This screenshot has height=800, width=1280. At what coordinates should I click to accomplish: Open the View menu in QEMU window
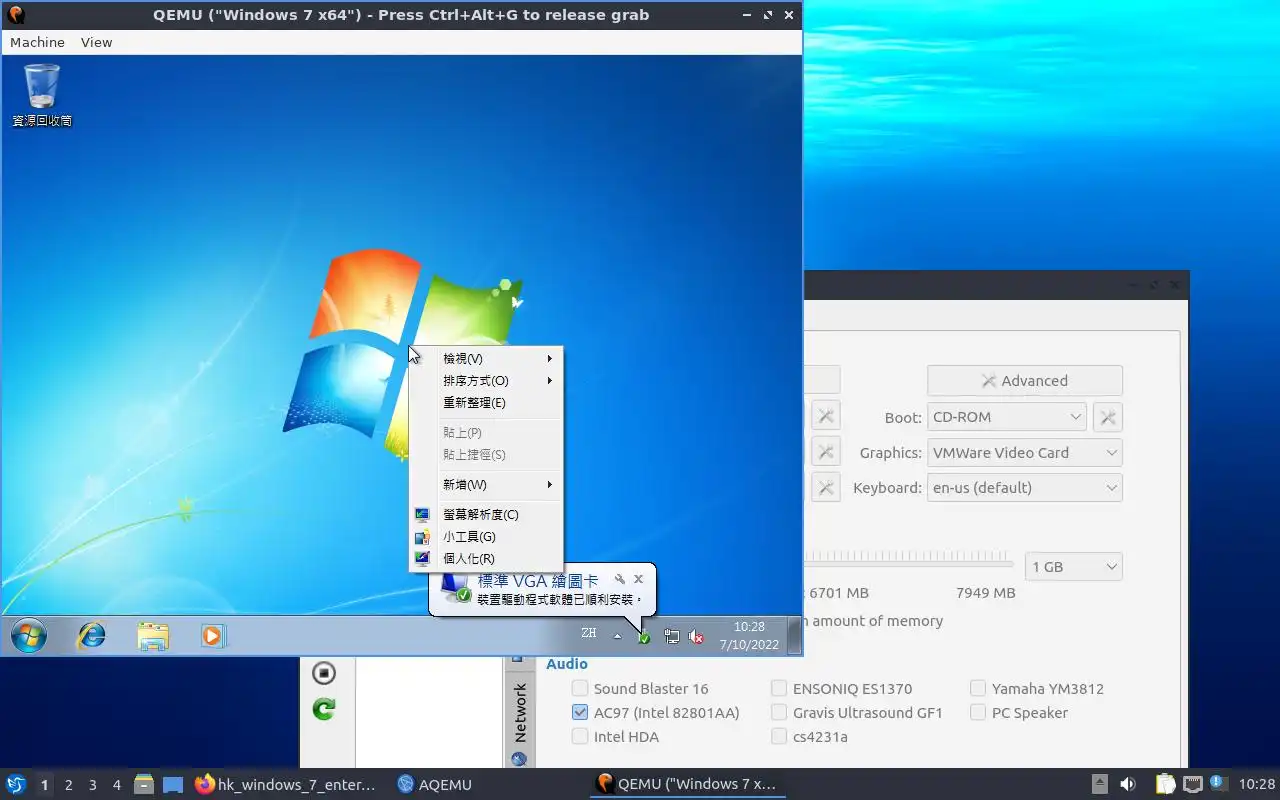[x=97, y=42]
